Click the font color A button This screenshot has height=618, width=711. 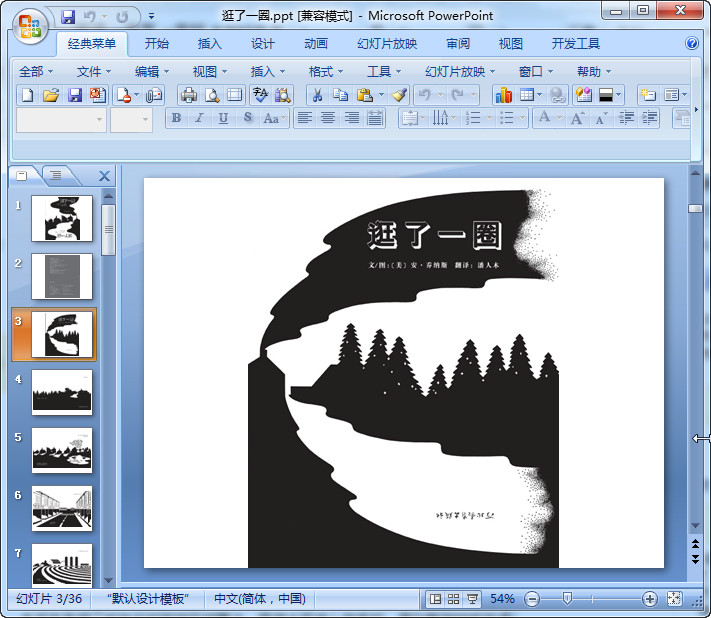(545, 118)
